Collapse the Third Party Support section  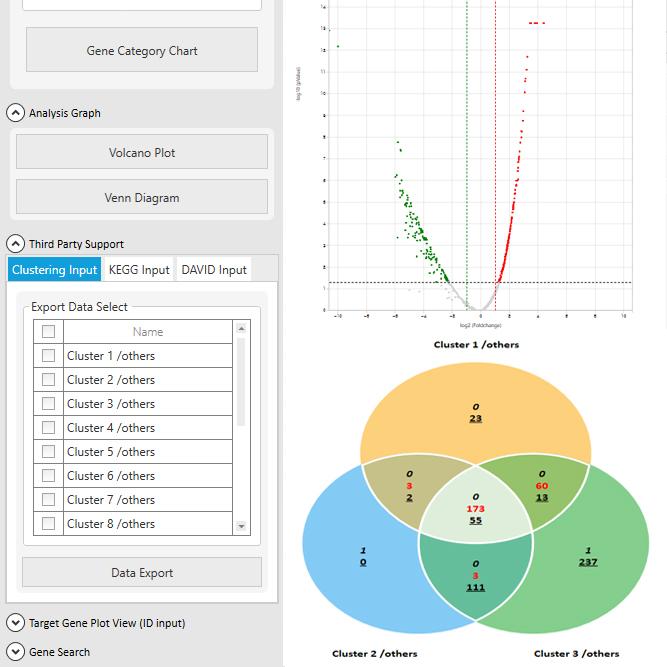click(x=15, y=244)
